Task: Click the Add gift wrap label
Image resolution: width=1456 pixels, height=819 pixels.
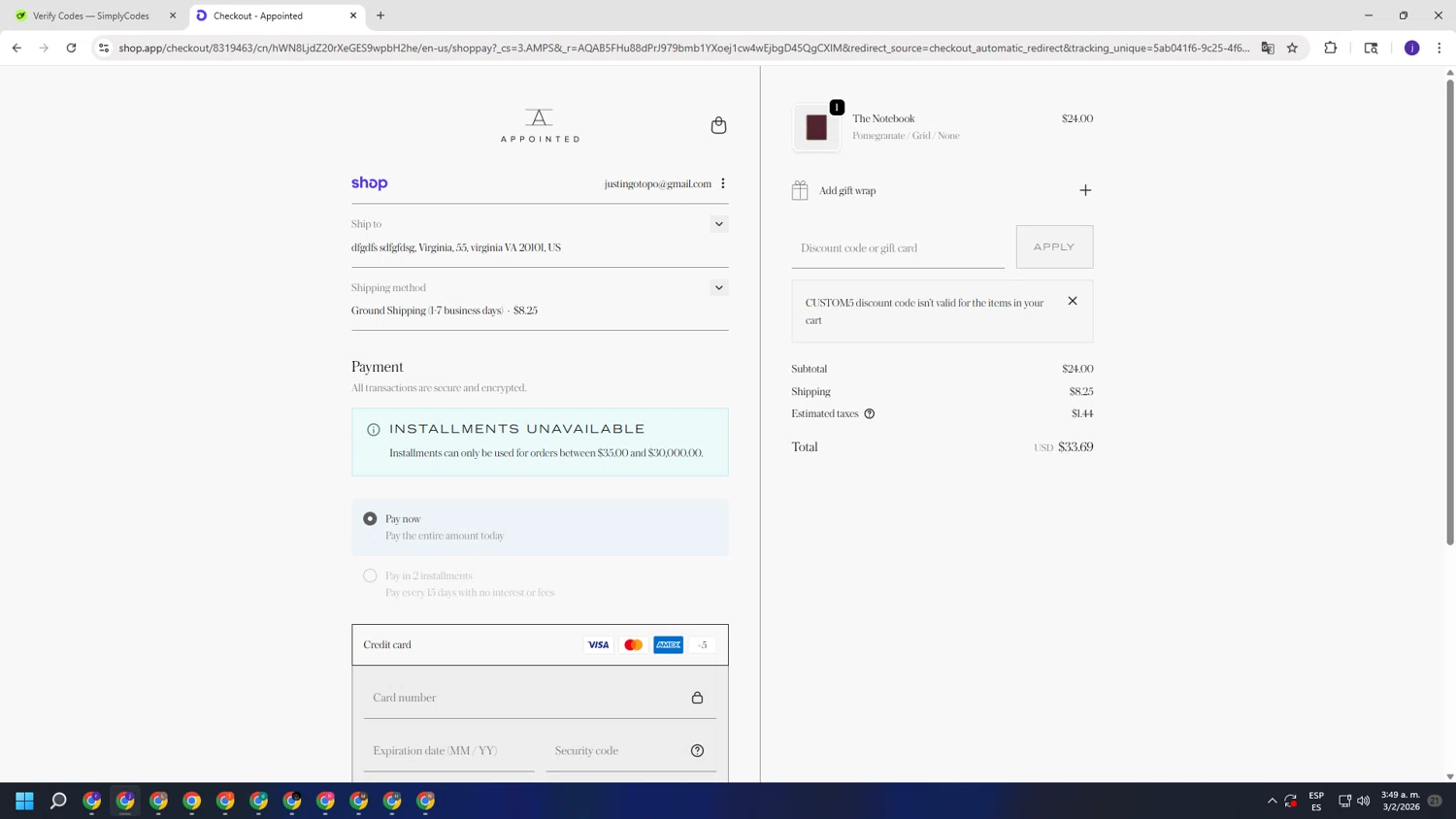Action: tap(847, 191)
